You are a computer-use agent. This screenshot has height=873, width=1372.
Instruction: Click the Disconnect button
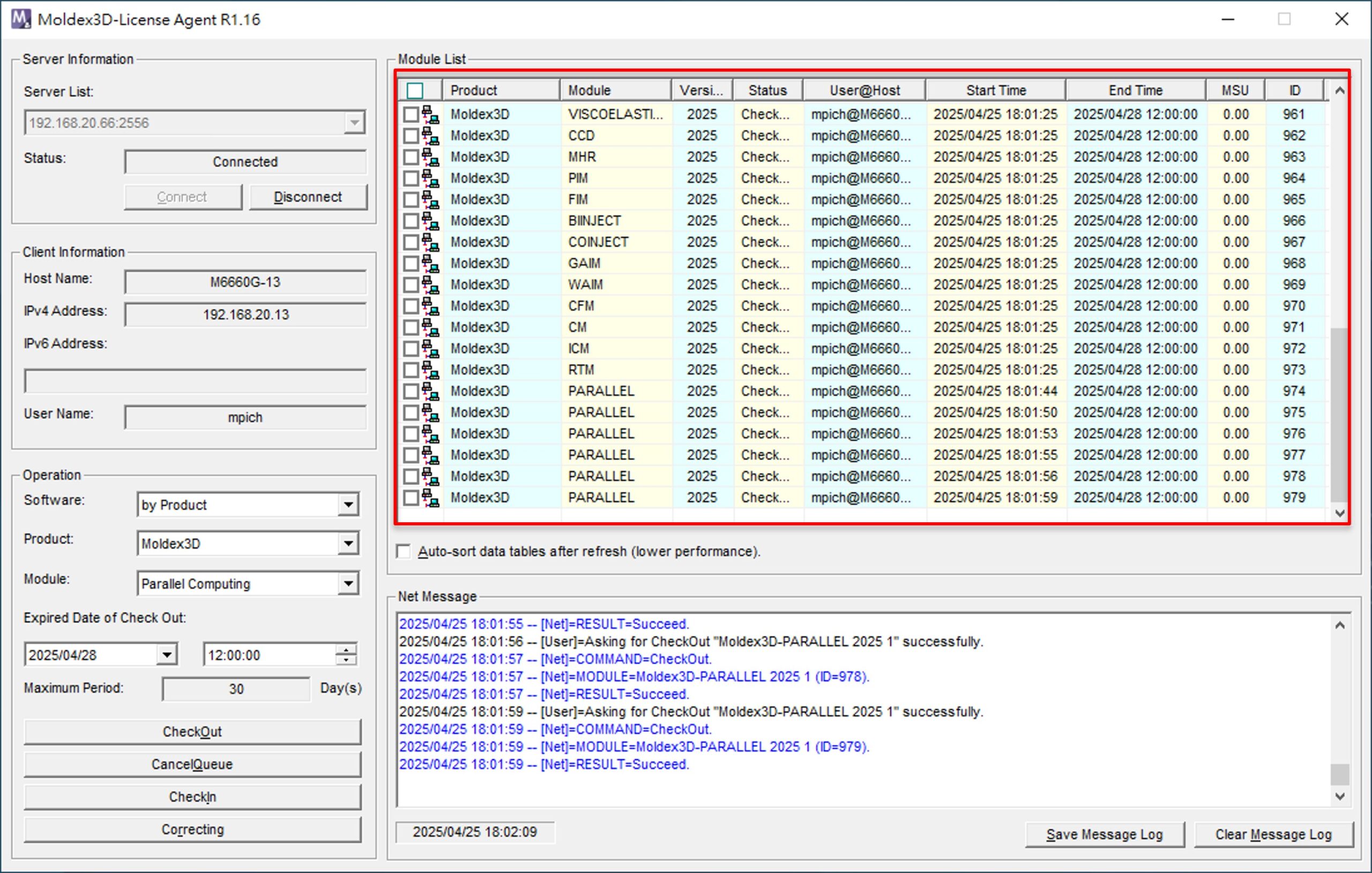pos(308,197)
